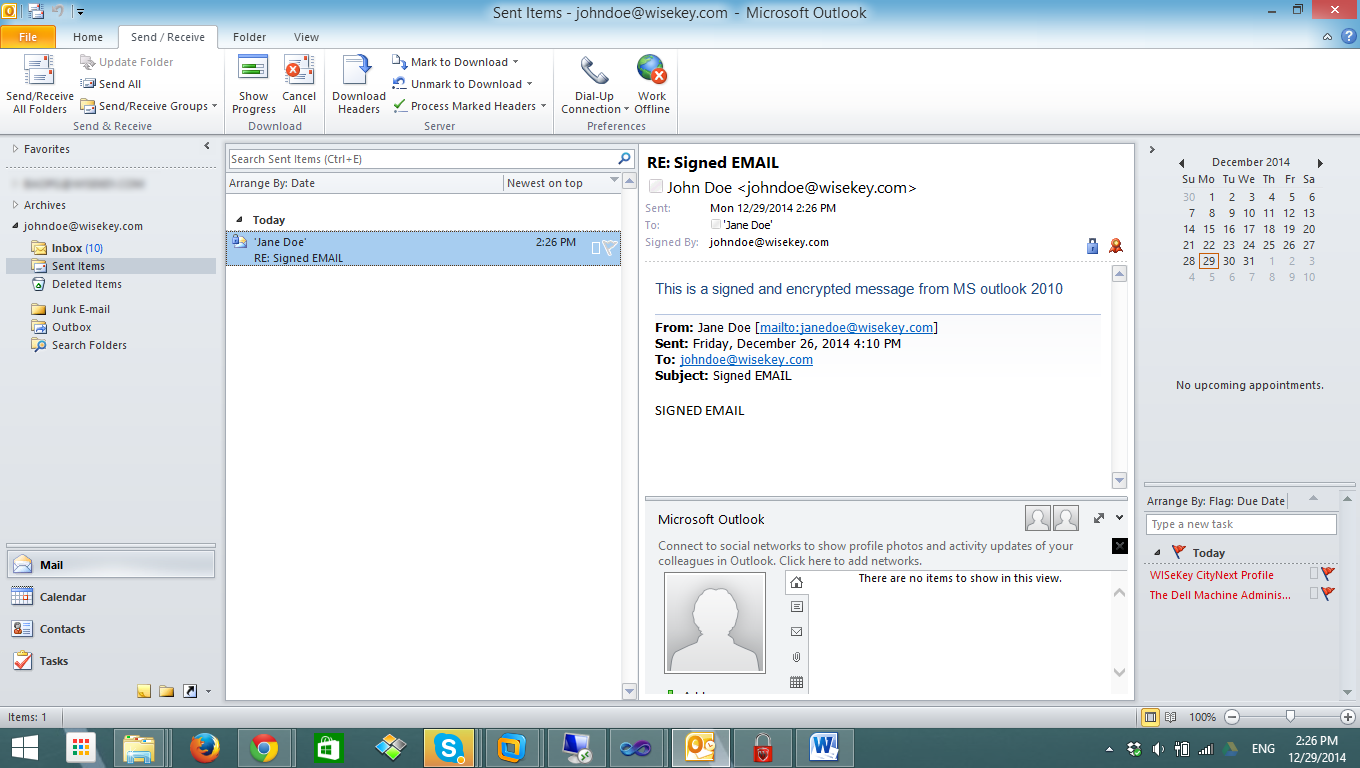The height and width of the screenshot is (768, 1360).
Task: Go to Tasks navigation pane
Action: pos(111,661)
